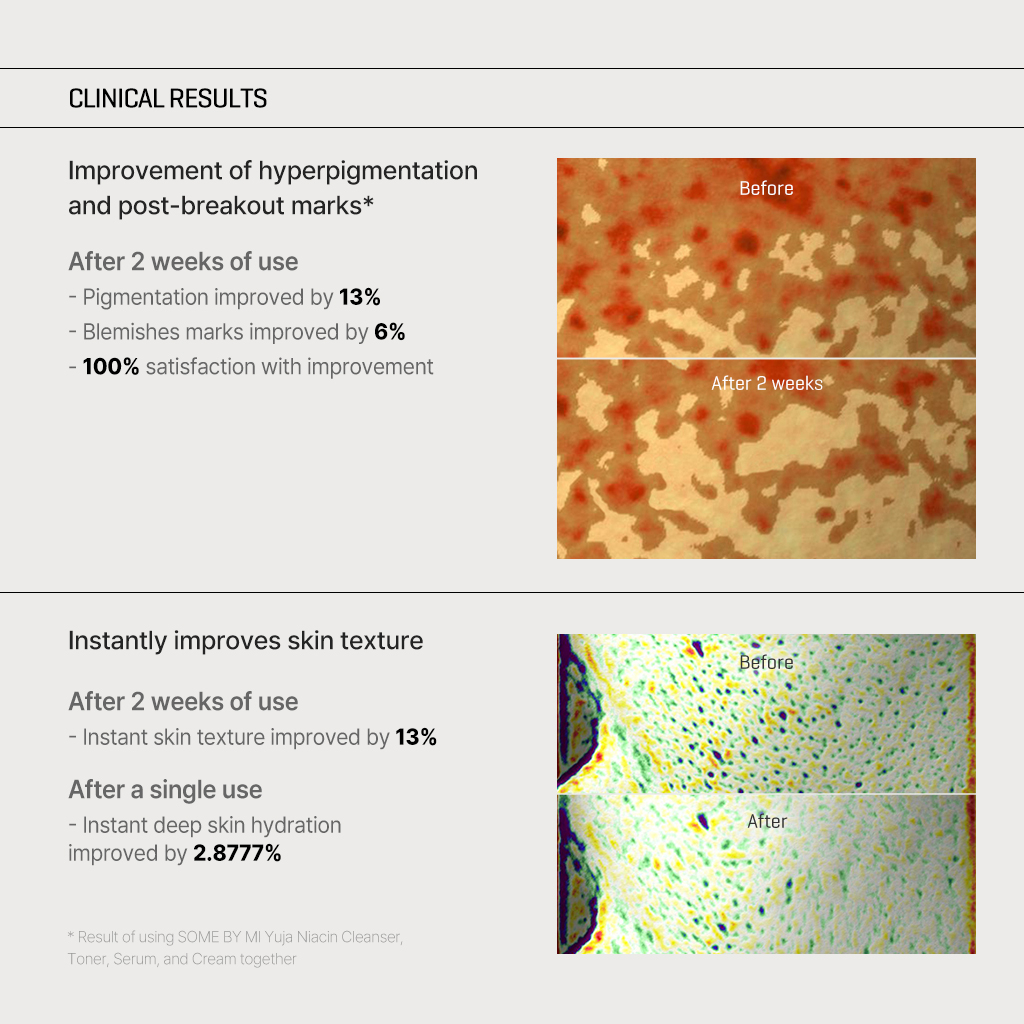Click "After 2 weeks of use" under hyperpigmentation

[x=183, y=262]
